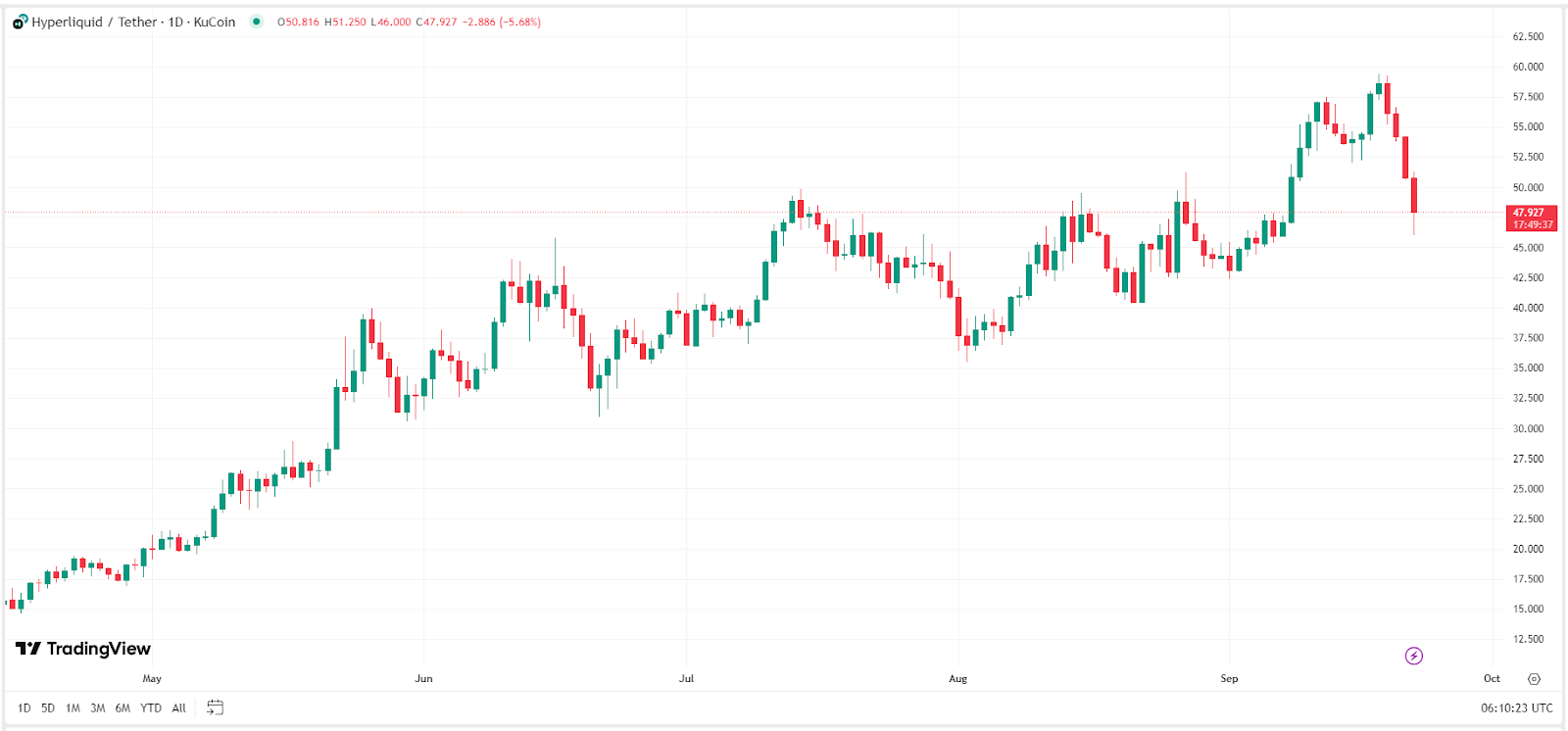Open the go-to-date calendar icon
This screenshot has width=1568, height=731.
click(216, 707)
